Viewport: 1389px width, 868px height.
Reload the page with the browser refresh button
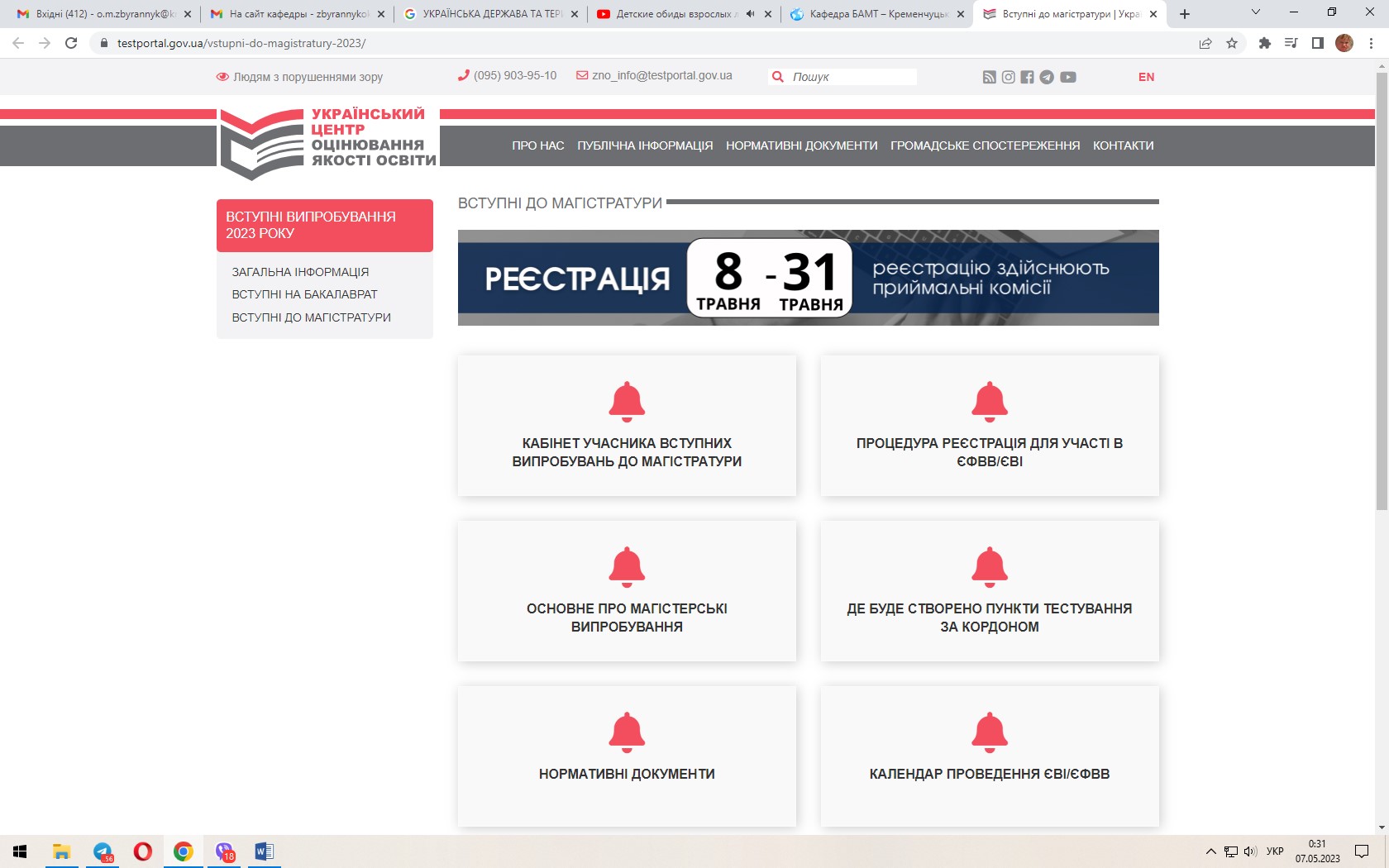point(71,43)
